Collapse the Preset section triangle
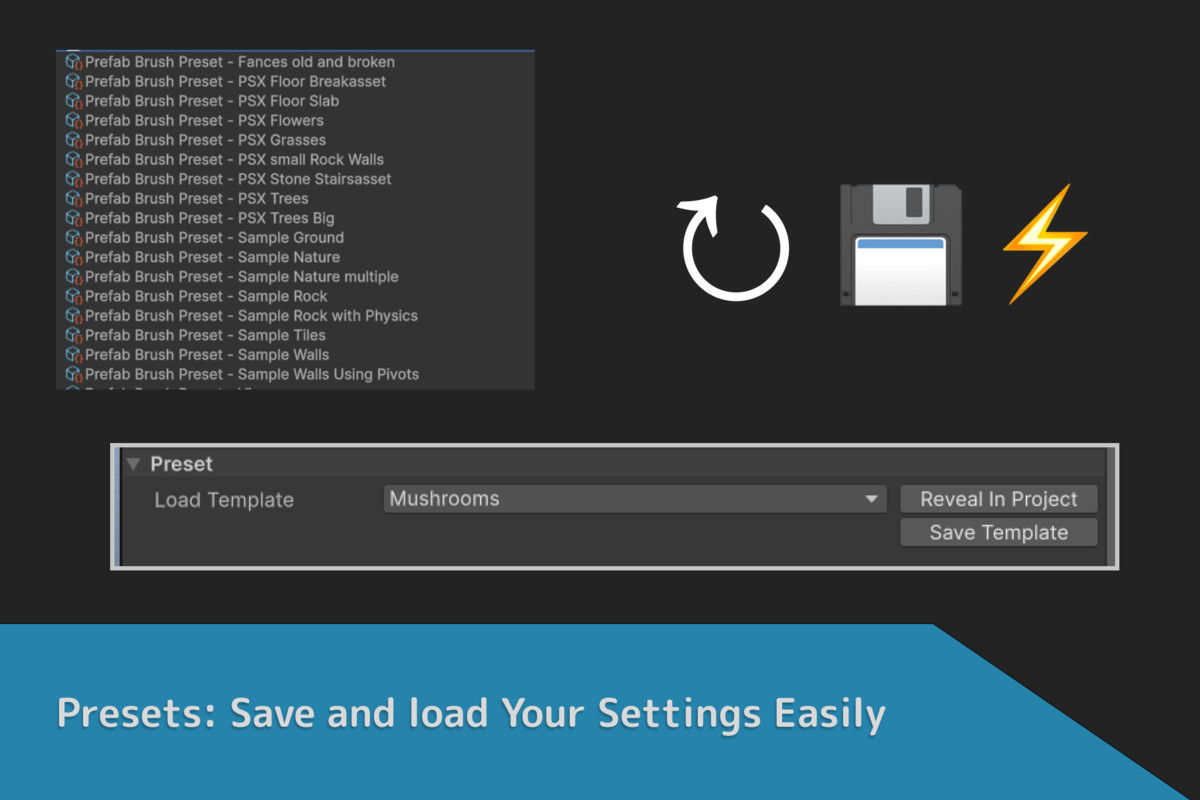Screen dimensions: 1200x800 133,464
